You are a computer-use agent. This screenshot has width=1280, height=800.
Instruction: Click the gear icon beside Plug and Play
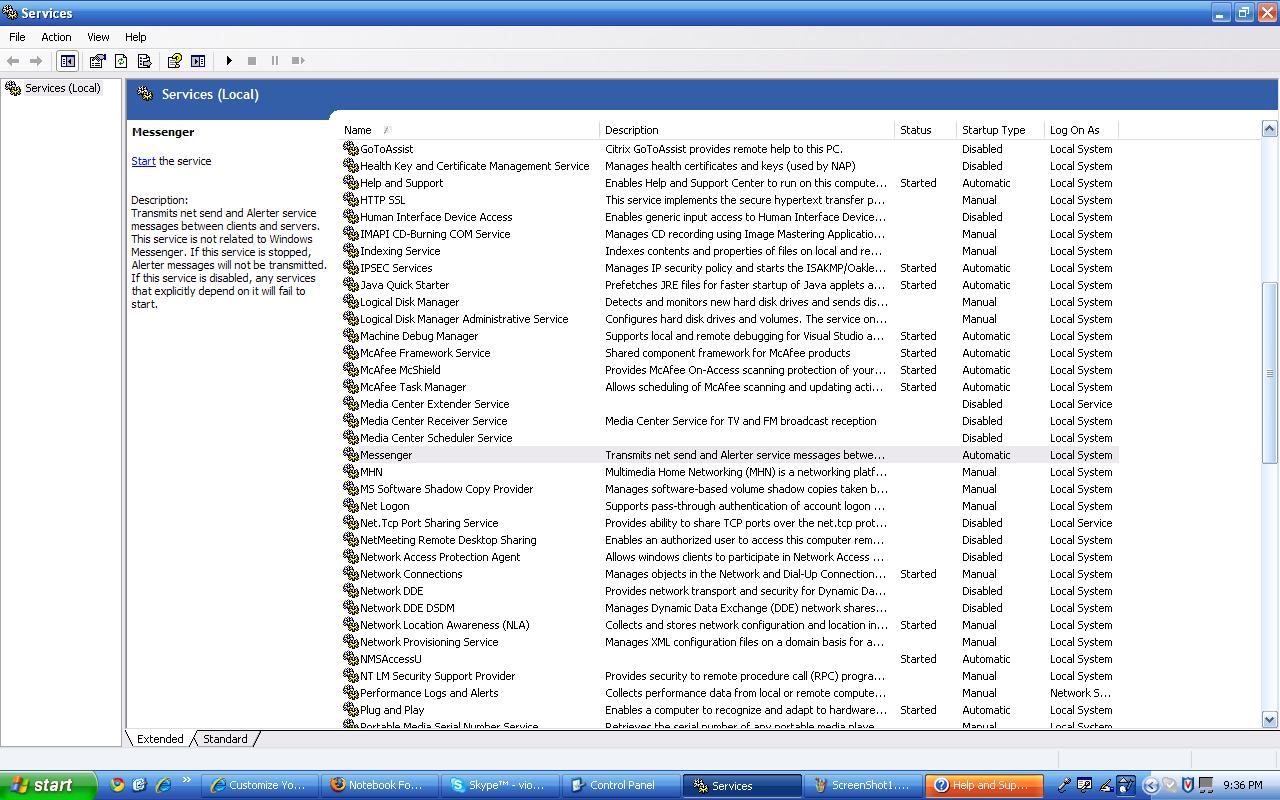351,709
